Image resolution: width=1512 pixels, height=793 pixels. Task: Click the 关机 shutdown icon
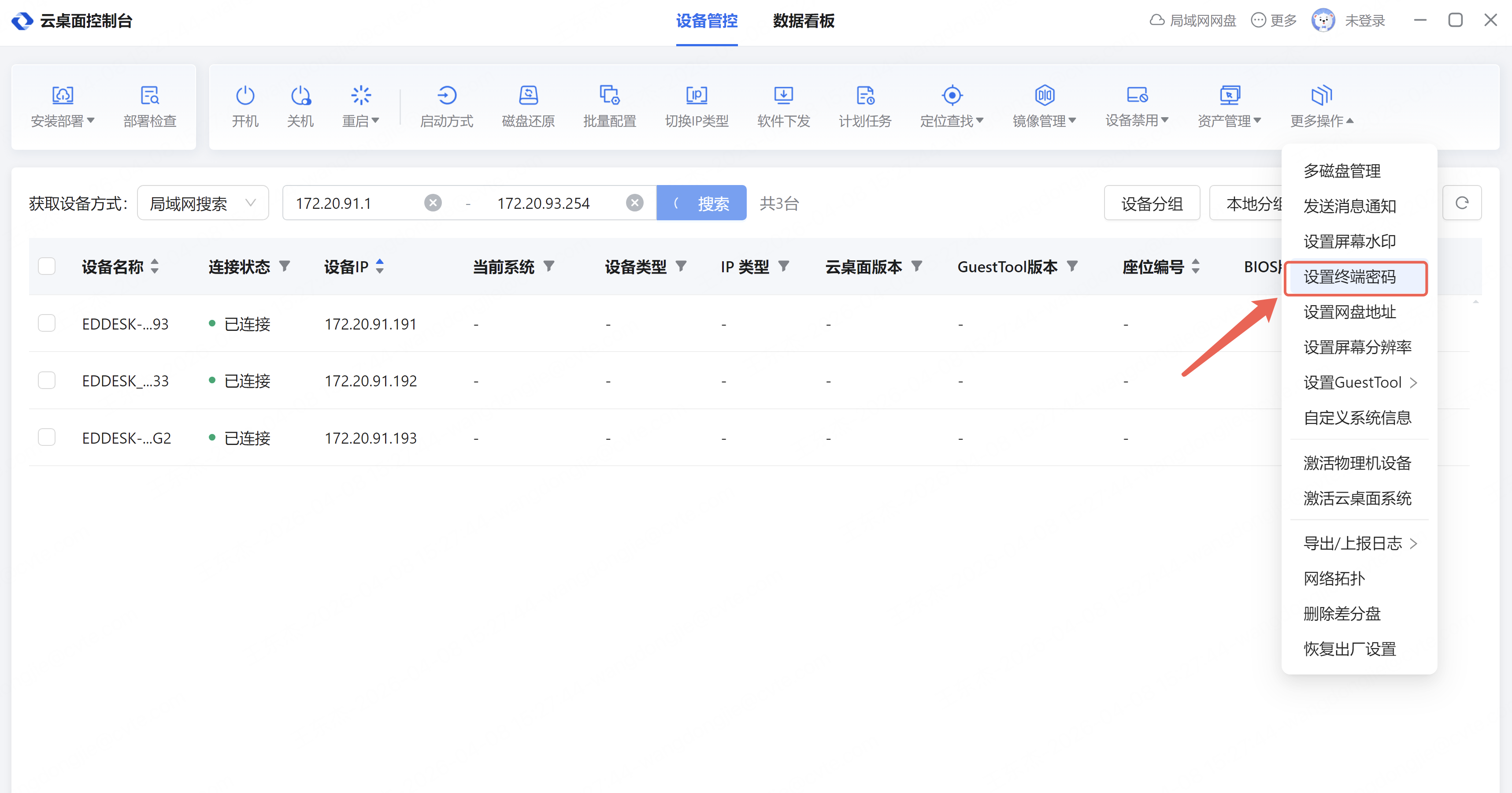click(x=300, y=96)
